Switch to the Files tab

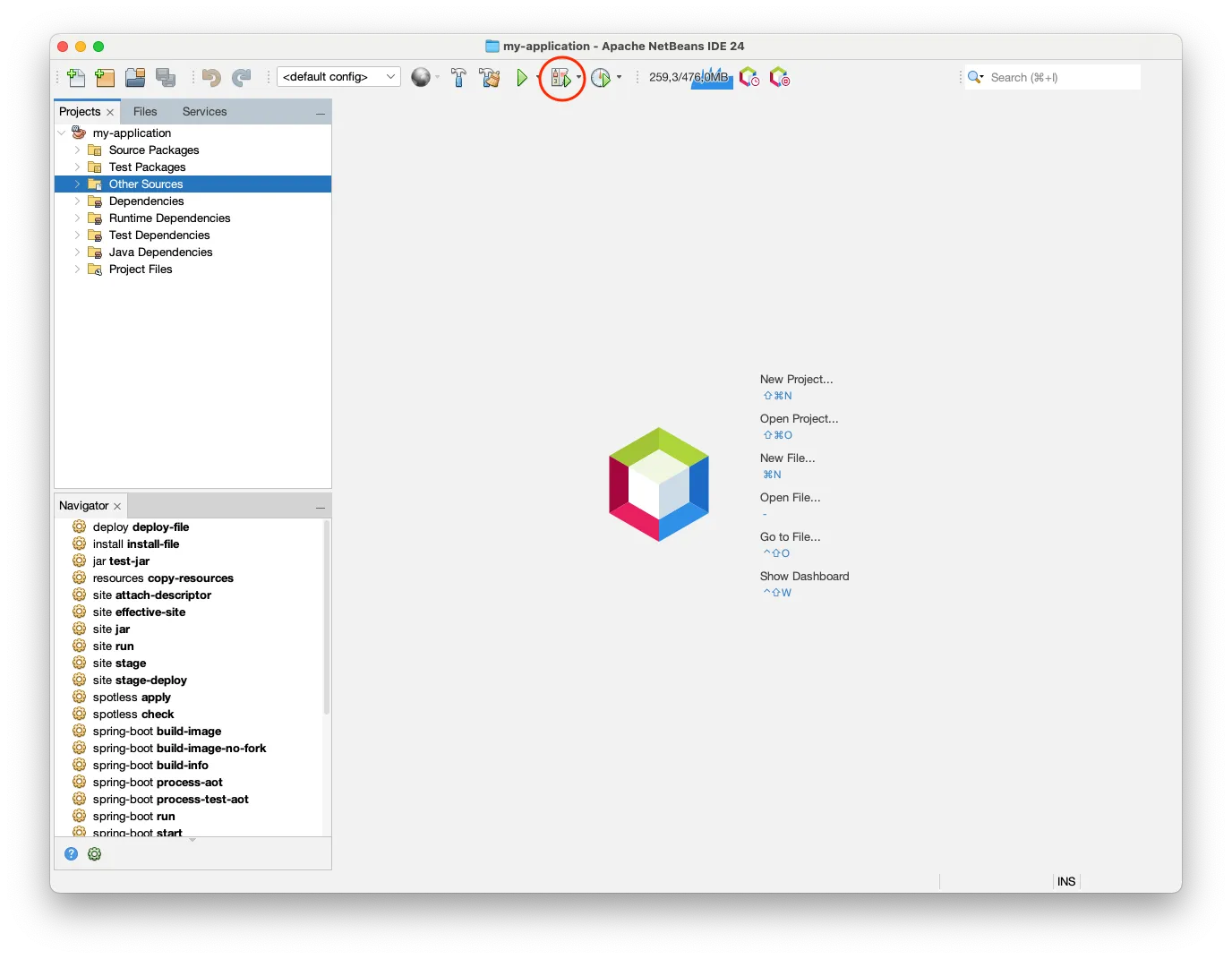145,111
